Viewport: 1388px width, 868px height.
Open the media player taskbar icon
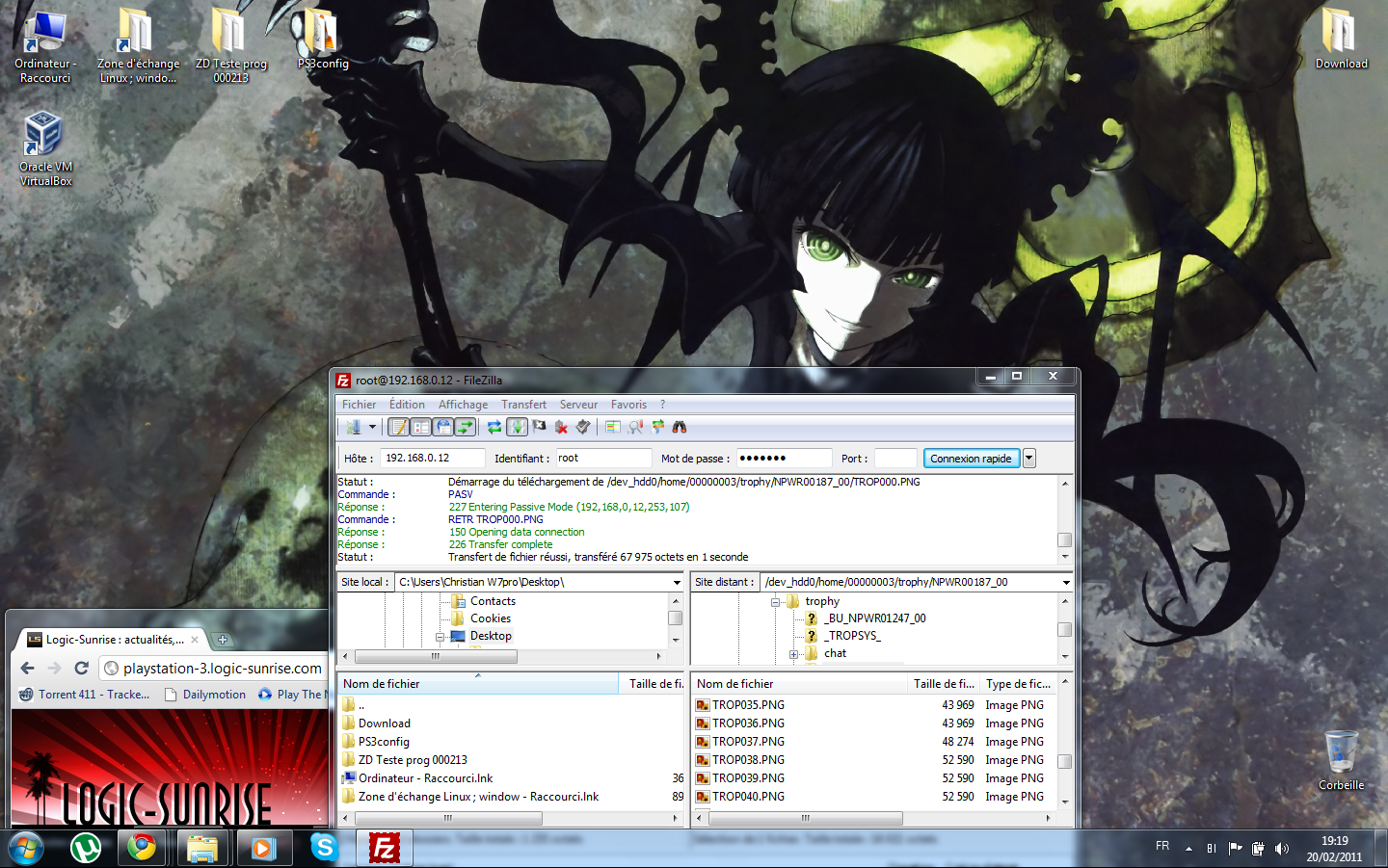(x=263, y=848)
